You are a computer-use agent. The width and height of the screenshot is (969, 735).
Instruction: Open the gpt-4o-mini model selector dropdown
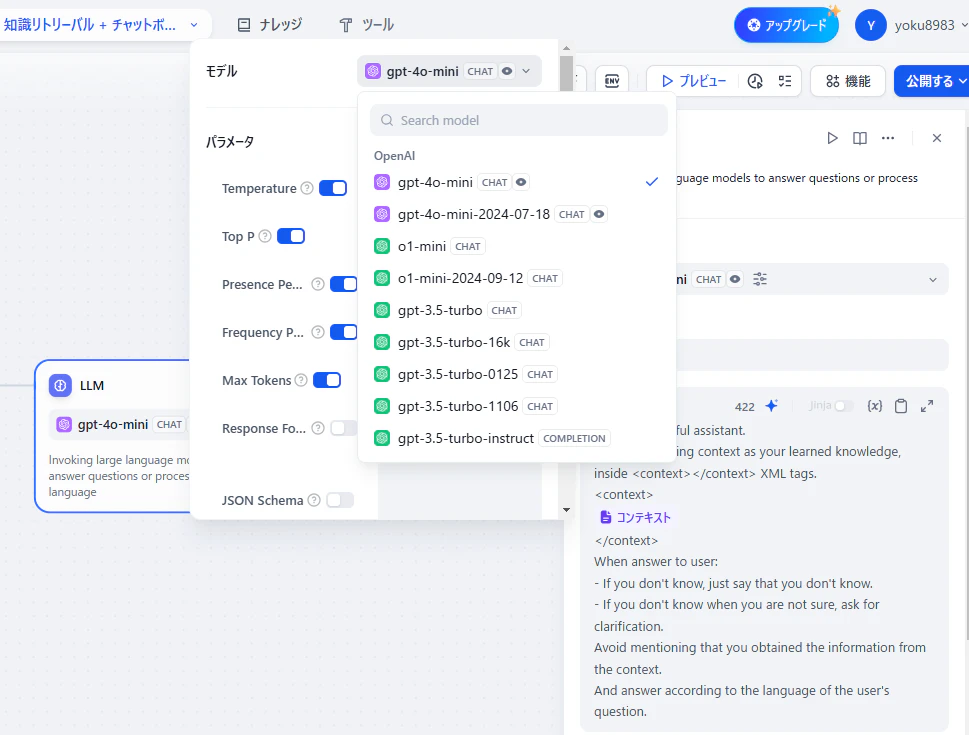click(x=449, y=71)
